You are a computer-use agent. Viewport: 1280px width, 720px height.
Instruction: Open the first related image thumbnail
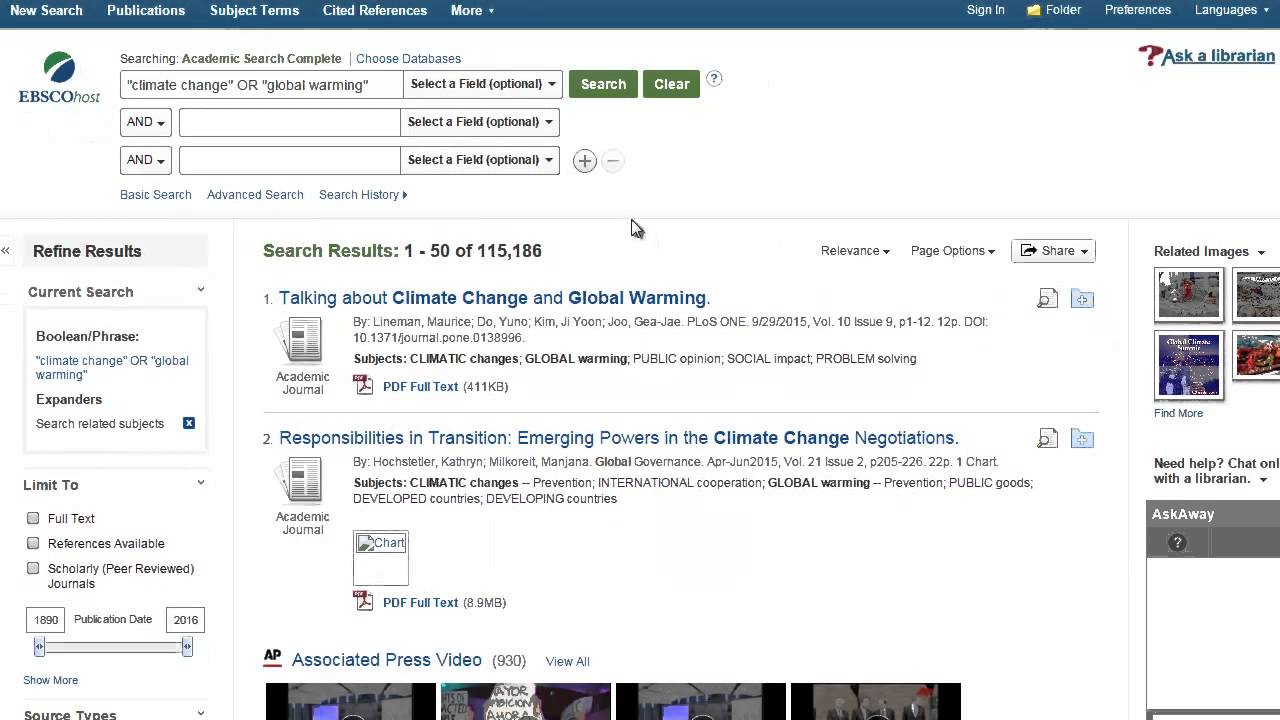1189,294
